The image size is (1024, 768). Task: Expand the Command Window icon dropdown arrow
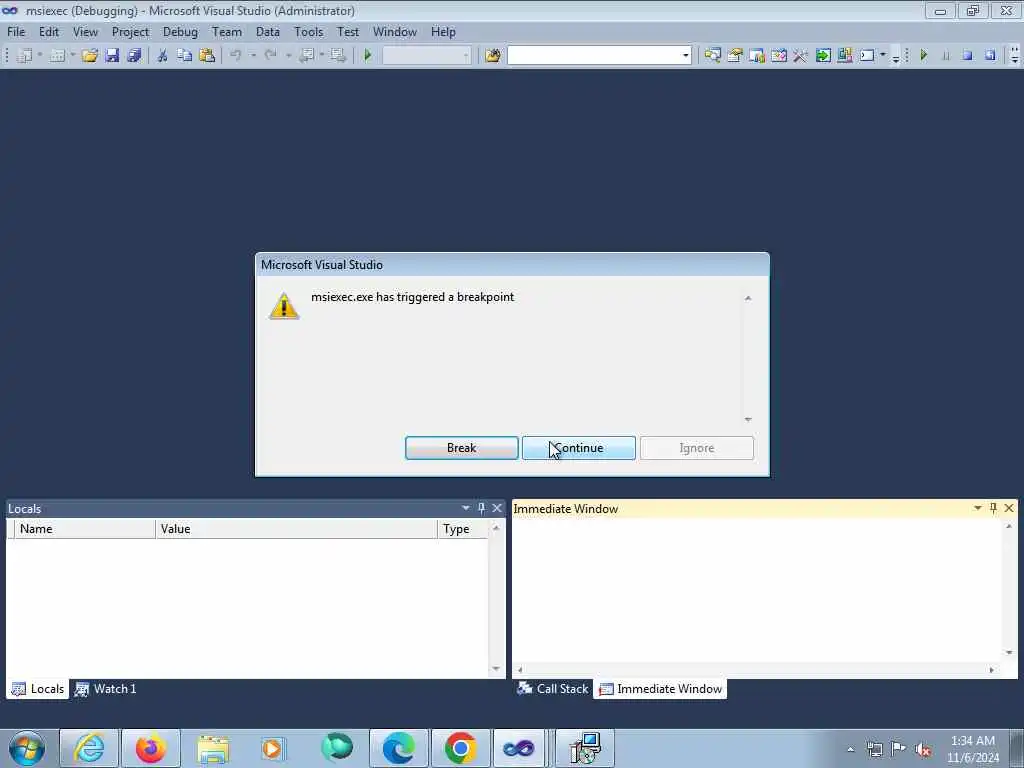click(882, 56)
